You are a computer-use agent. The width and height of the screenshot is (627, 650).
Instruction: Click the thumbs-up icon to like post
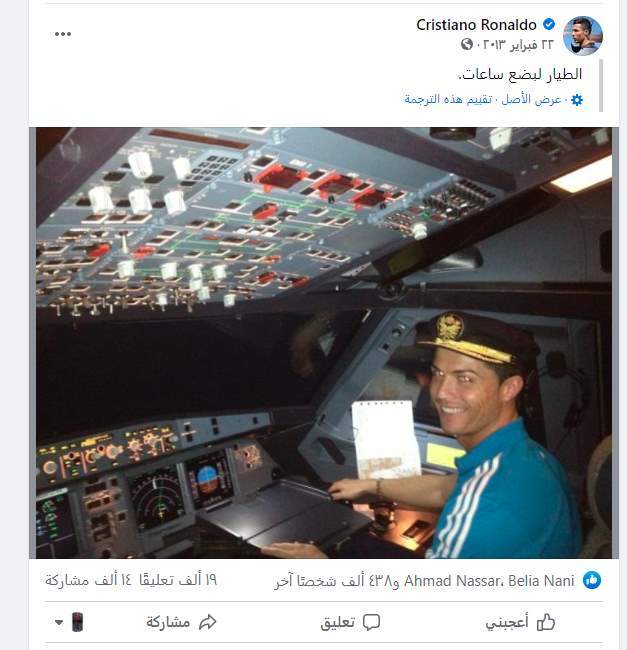coord(545,622)
